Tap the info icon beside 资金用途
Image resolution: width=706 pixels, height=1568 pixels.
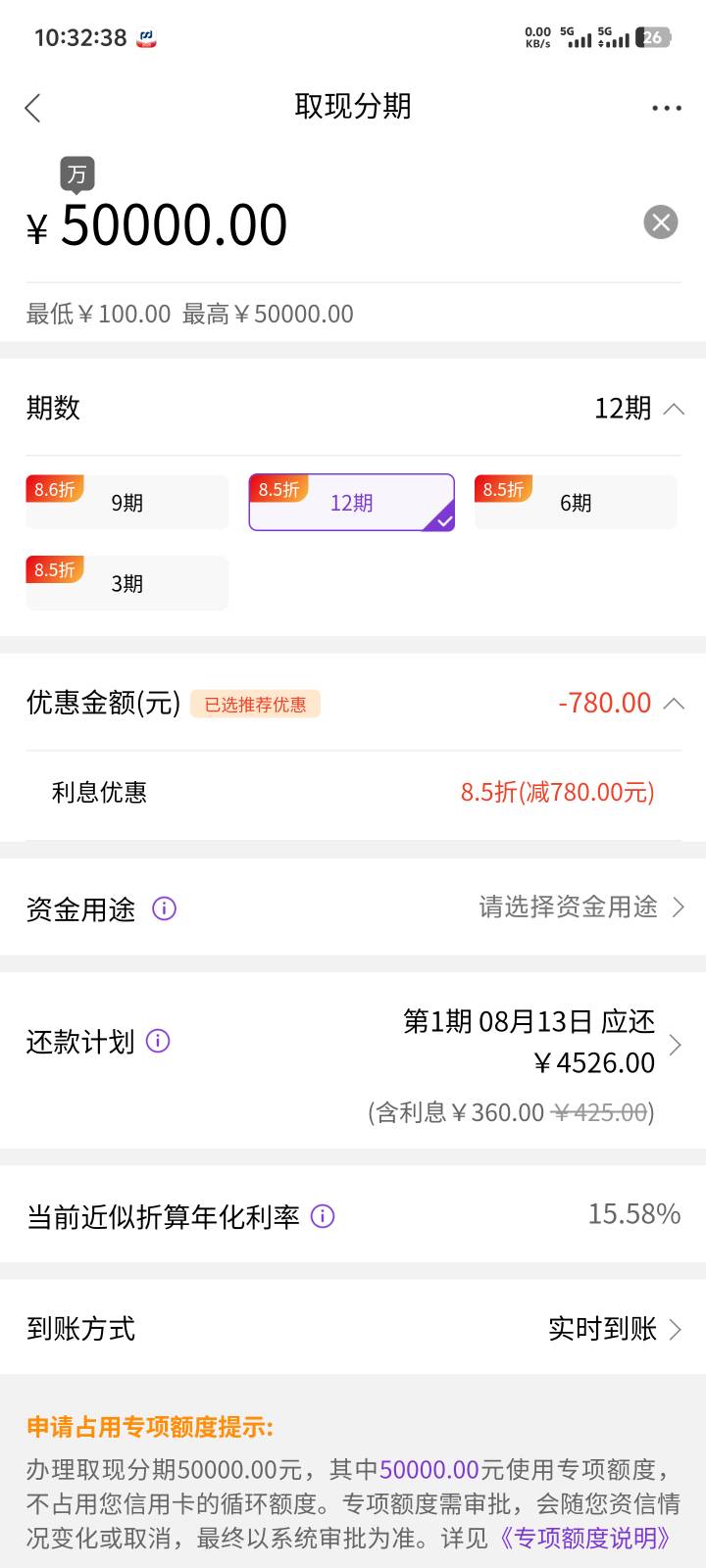(164, 908)
